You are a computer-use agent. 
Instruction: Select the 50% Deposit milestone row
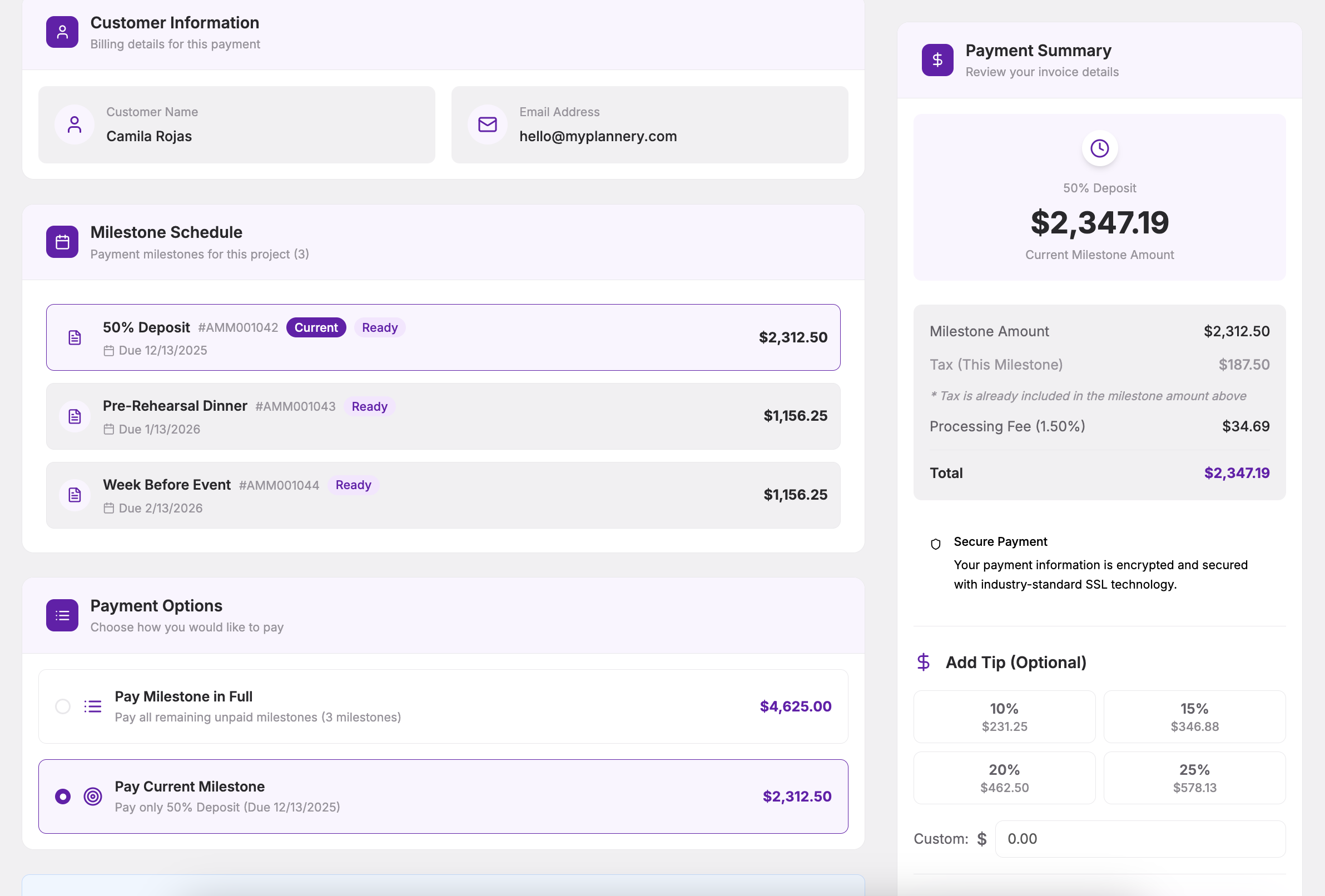pos(443,337)
